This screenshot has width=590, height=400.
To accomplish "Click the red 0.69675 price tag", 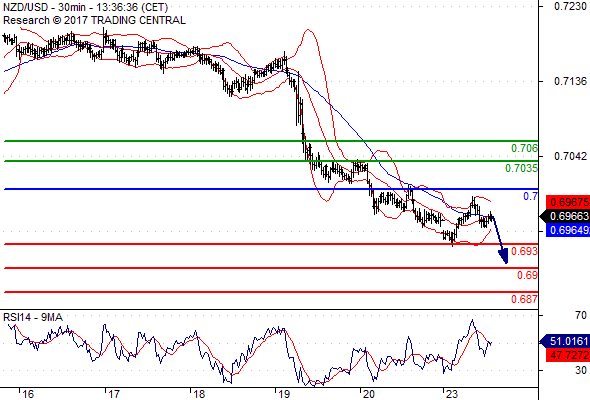I will 568,202.
